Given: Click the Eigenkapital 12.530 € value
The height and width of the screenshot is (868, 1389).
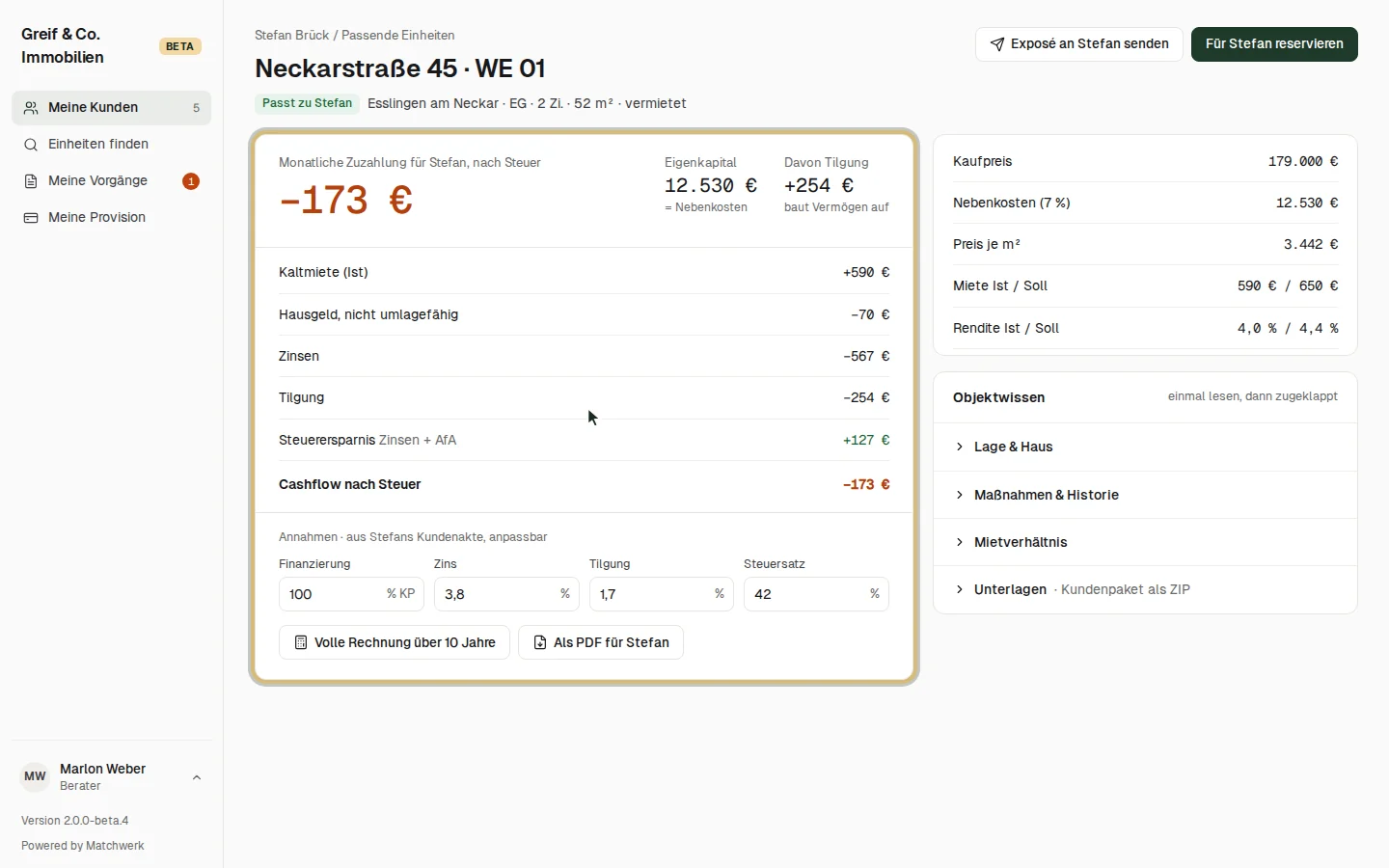Looking at the screenshot, I should point(711,185).
